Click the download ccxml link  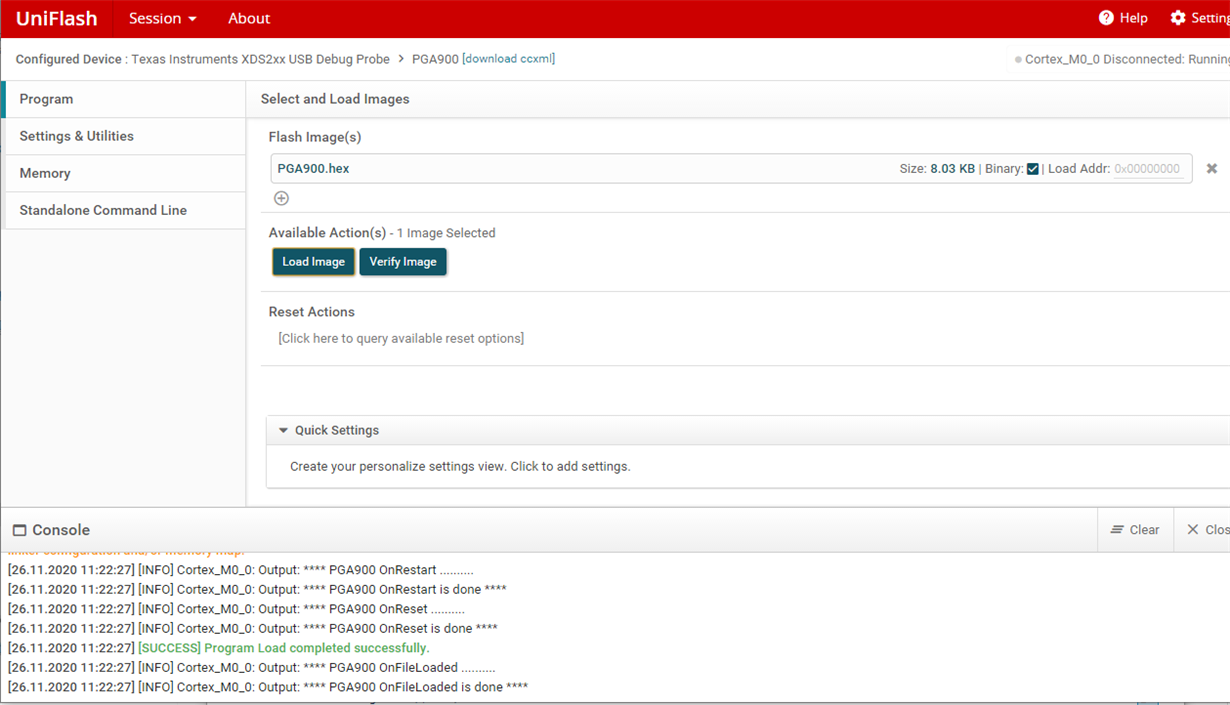508,59
